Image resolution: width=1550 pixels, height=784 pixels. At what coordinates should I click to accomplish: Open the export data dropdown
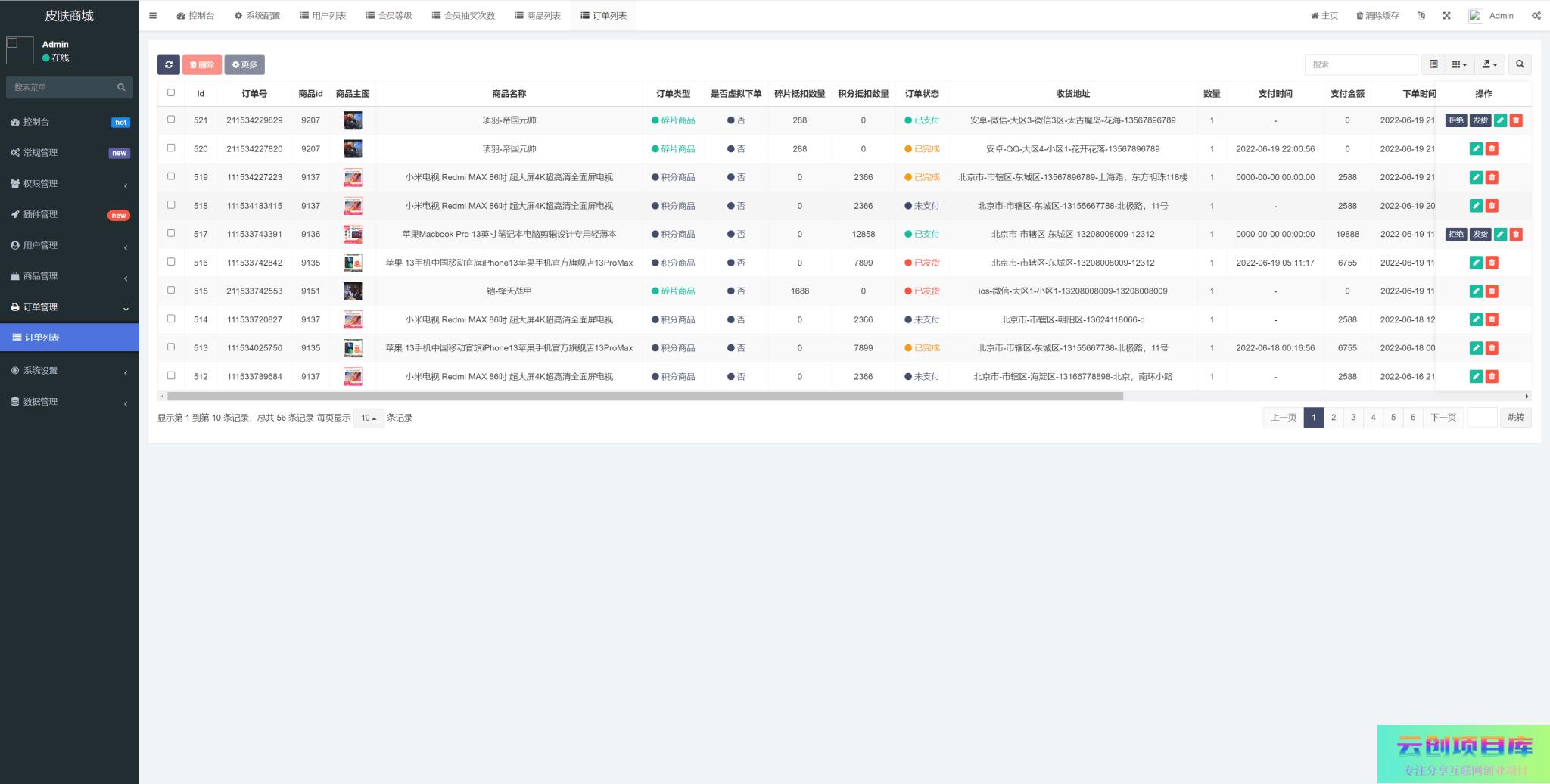(x=1489, y=65)
